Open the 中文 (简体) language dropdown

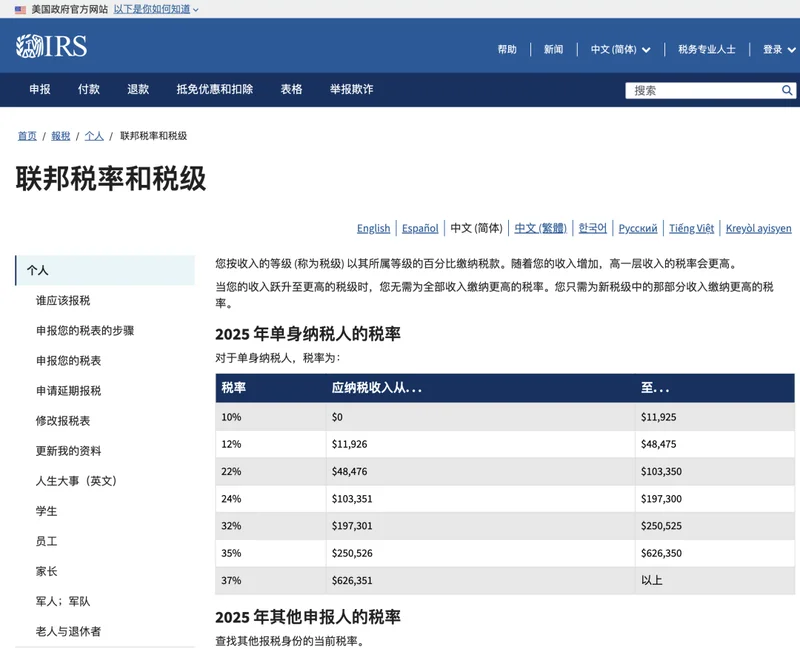point(620,49)
